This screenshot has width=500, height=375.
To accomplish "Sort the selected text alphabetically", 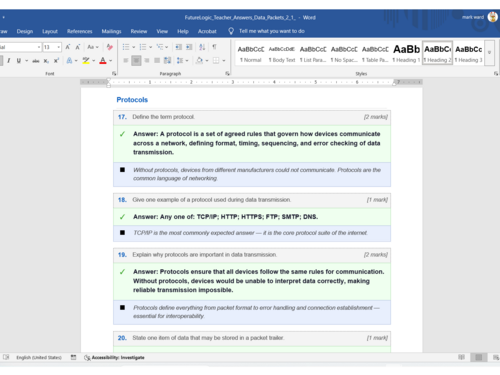I will click(x=202, y=47).
